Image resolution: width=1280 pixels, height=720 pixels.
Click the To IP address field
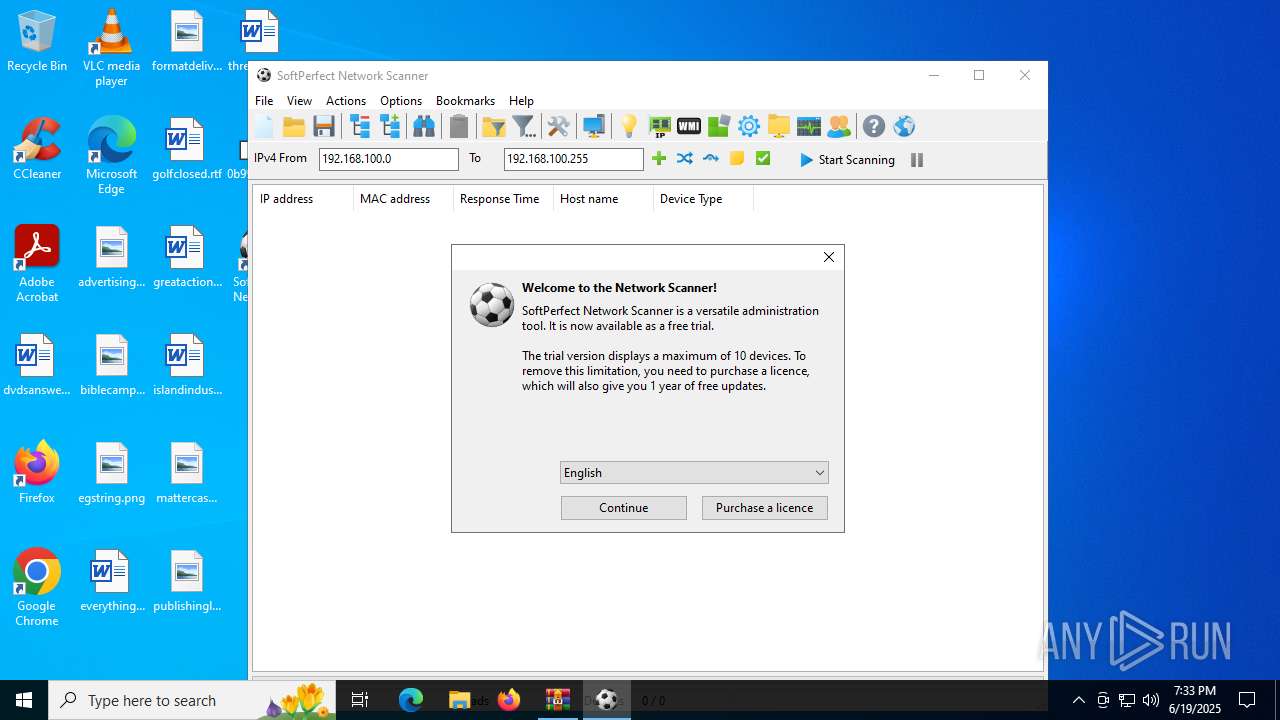pos(574,159)
